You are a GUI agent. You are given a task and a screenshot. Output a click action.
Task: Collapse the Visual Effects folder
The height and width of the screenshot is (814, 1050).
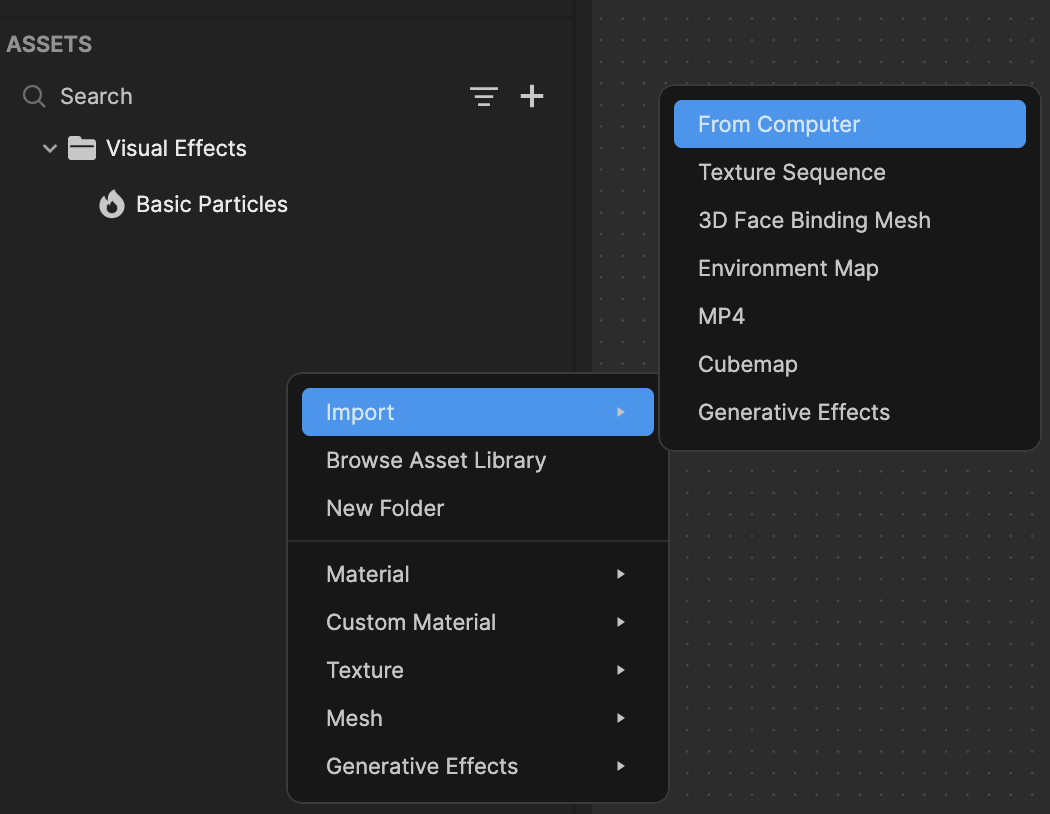(x=49, y=148)
